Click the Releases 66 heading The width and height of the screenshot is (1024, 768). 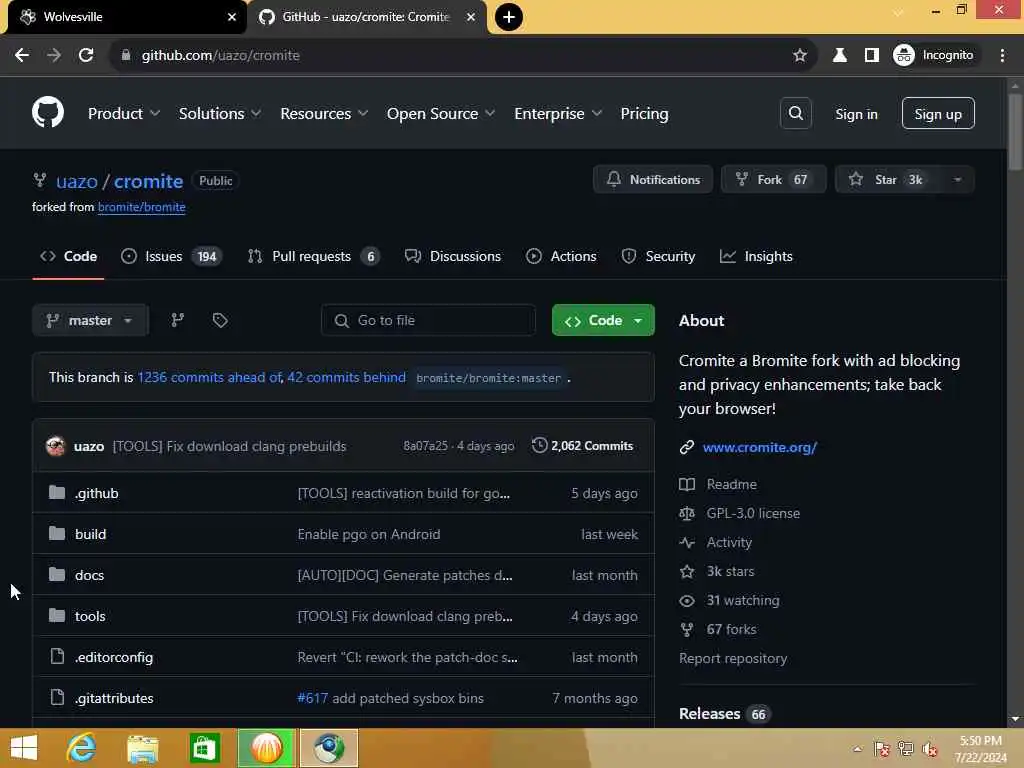pos(725,714)
